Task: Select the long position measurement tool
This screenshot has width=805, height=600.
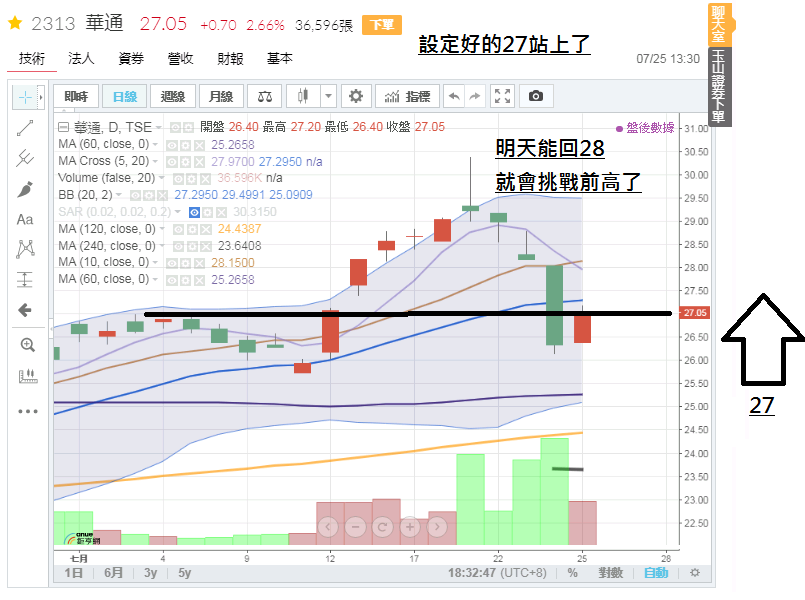Action: 25,280
